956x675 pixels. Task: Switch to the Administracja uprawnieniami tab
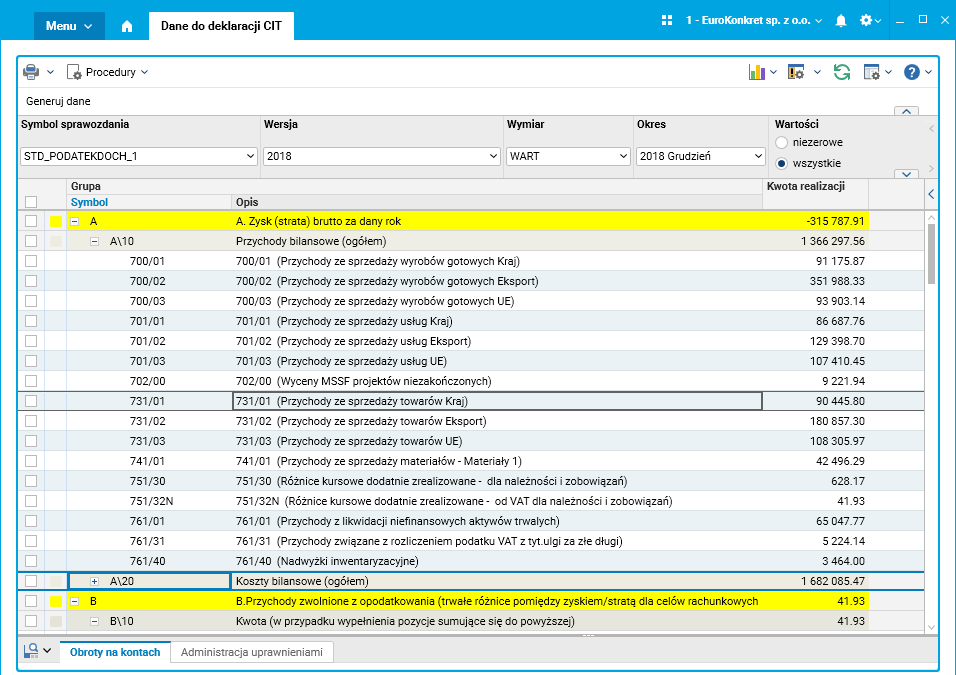[x=251, y=652]
